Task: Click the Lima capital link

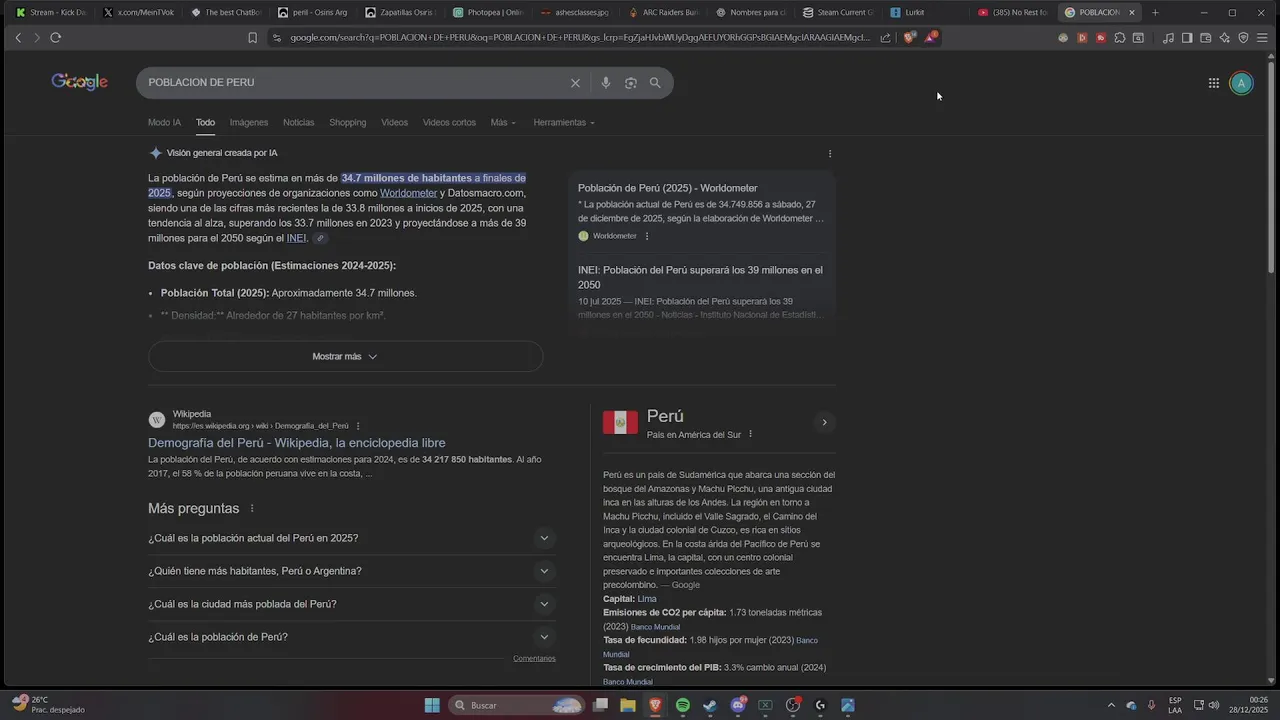Action: click(x=647, y=599)
